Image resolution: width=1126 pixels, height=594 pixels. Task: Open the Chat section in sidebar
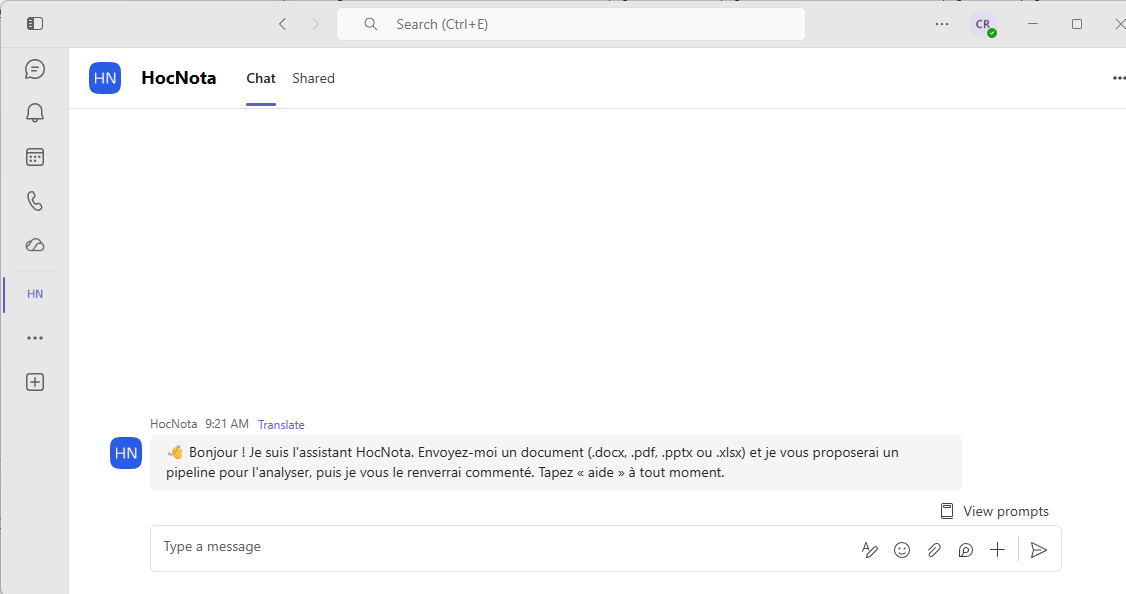(x=34, y=69)
